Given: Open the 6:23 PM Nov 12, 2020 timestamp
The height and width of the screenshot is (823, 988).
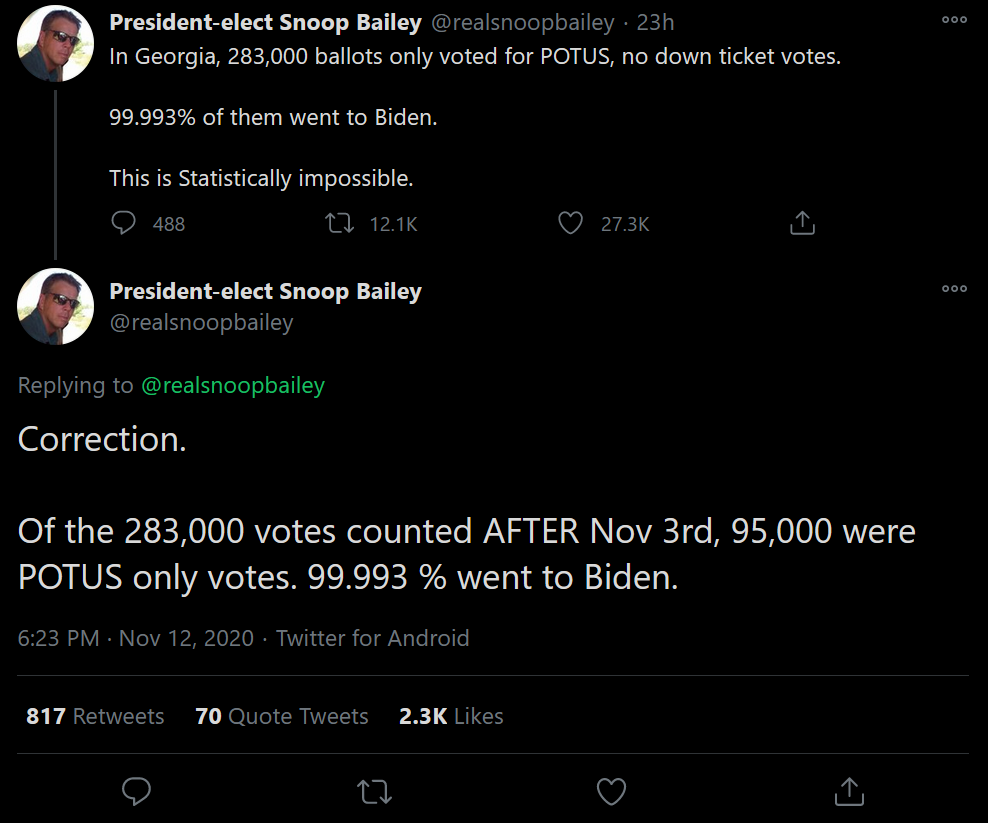Looking at the screenshot, I should [135, 638].
